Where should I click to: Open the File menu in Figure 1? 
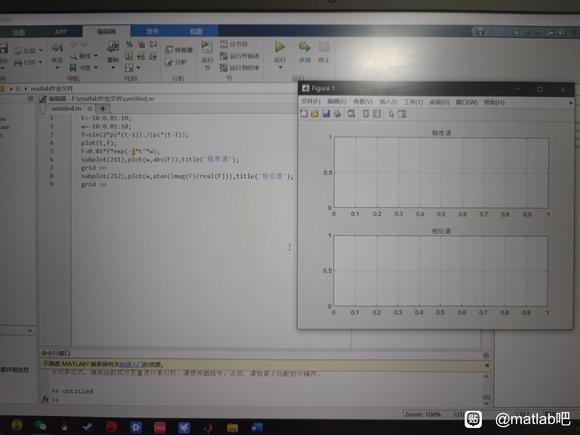tap(310, 101)
